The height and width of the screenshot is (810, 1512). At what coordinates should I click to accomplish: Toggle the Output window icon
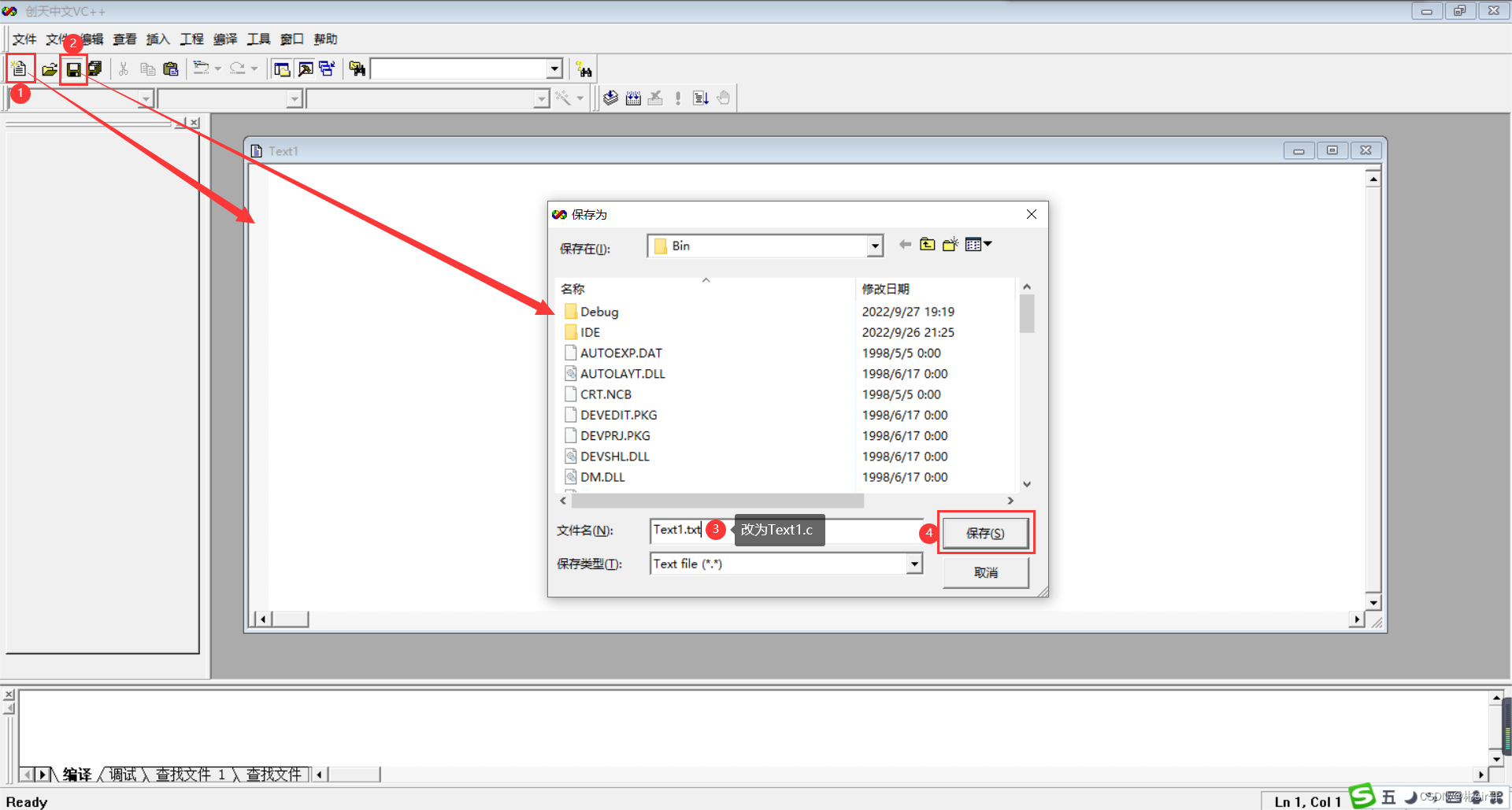tap(305, 69)
